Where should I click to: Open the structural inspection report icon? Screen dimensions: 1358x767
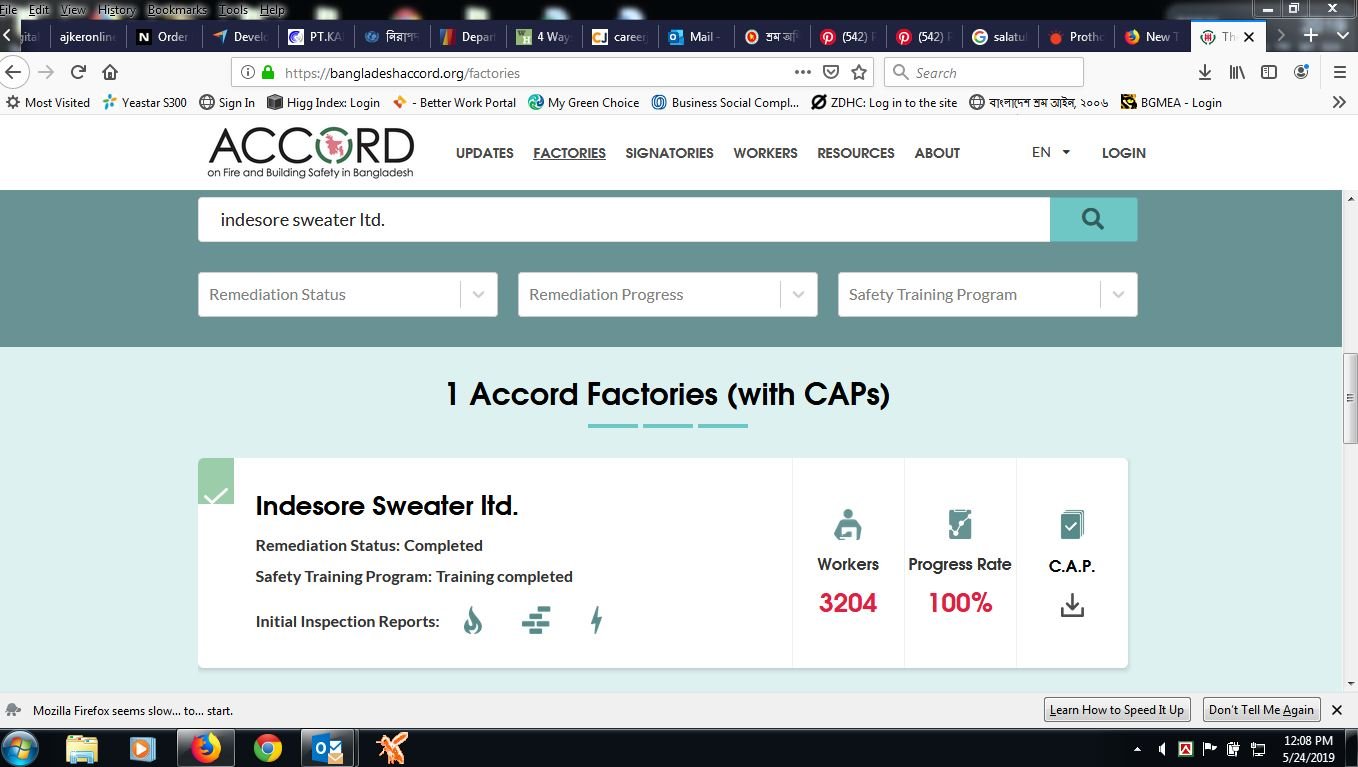pos(536,621)
